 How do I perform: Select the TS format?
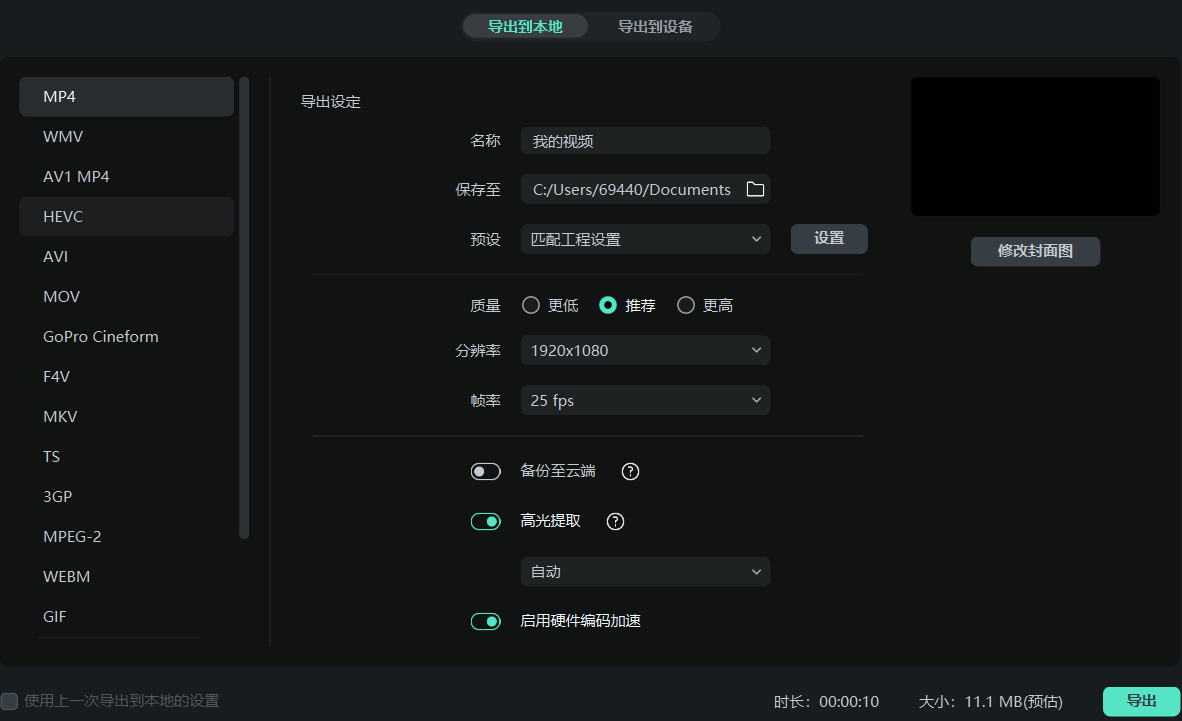(x=127, y=456)
